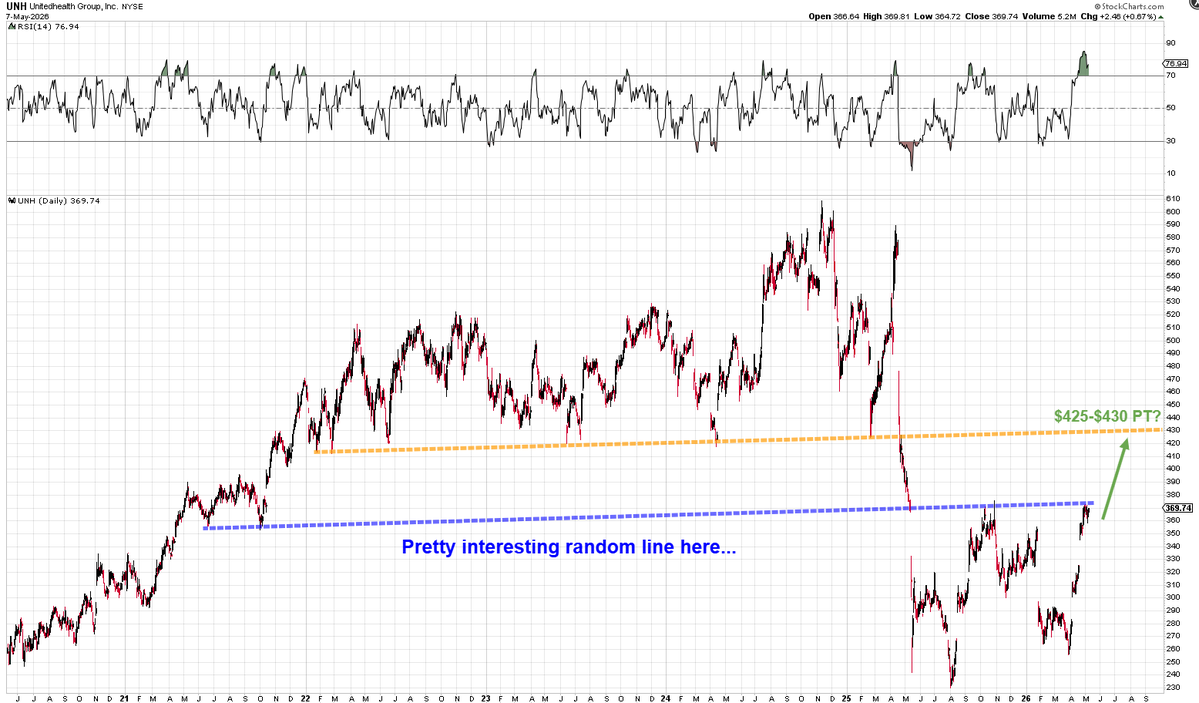Click the 'Pretty interesting random line here...' annotation
The image size is (1199, 703).
(x=569, y=547)
